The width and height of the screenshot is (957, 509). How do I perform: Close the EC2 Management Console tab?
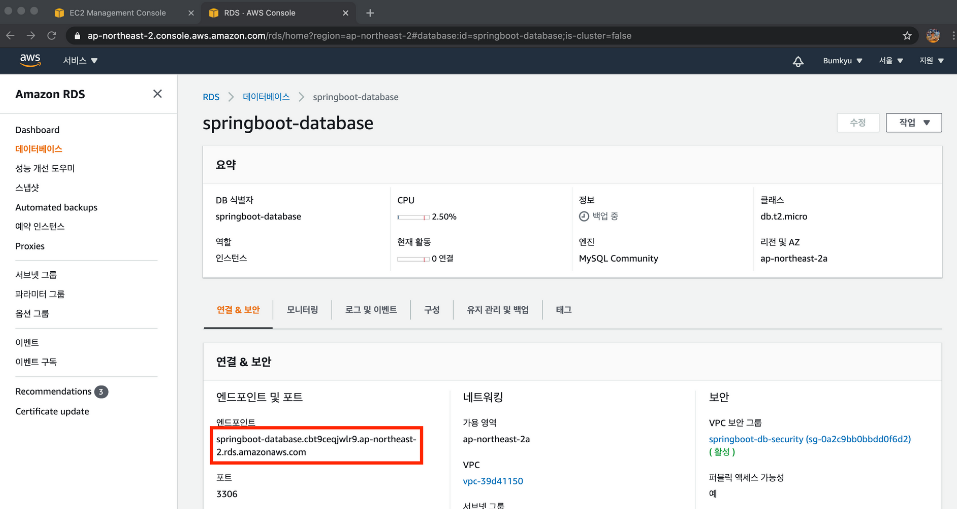191,13
